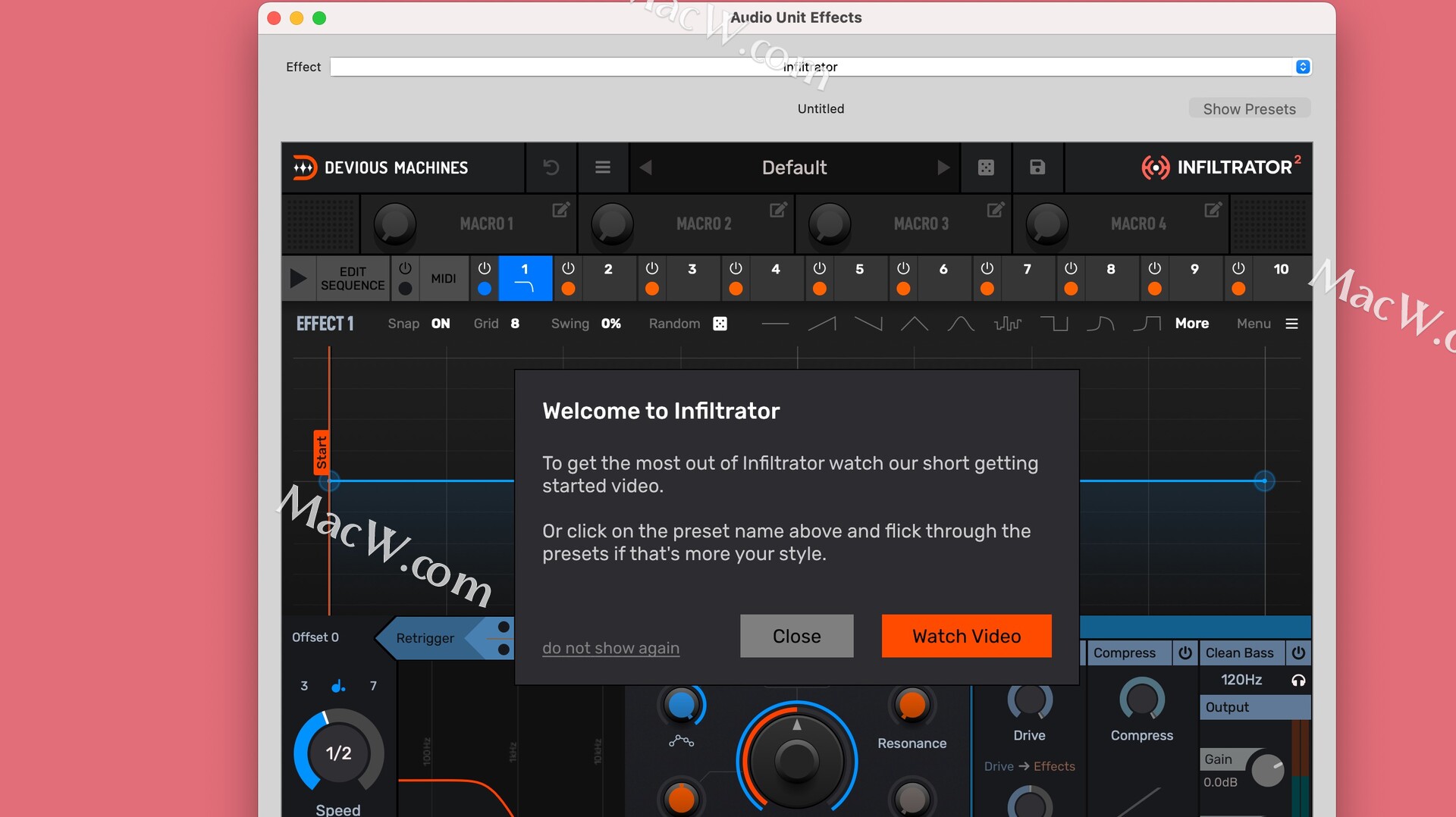Select effect slot tab 2
The width and height of the screenshot is (1456, 817).
click(x=608, y=278)
